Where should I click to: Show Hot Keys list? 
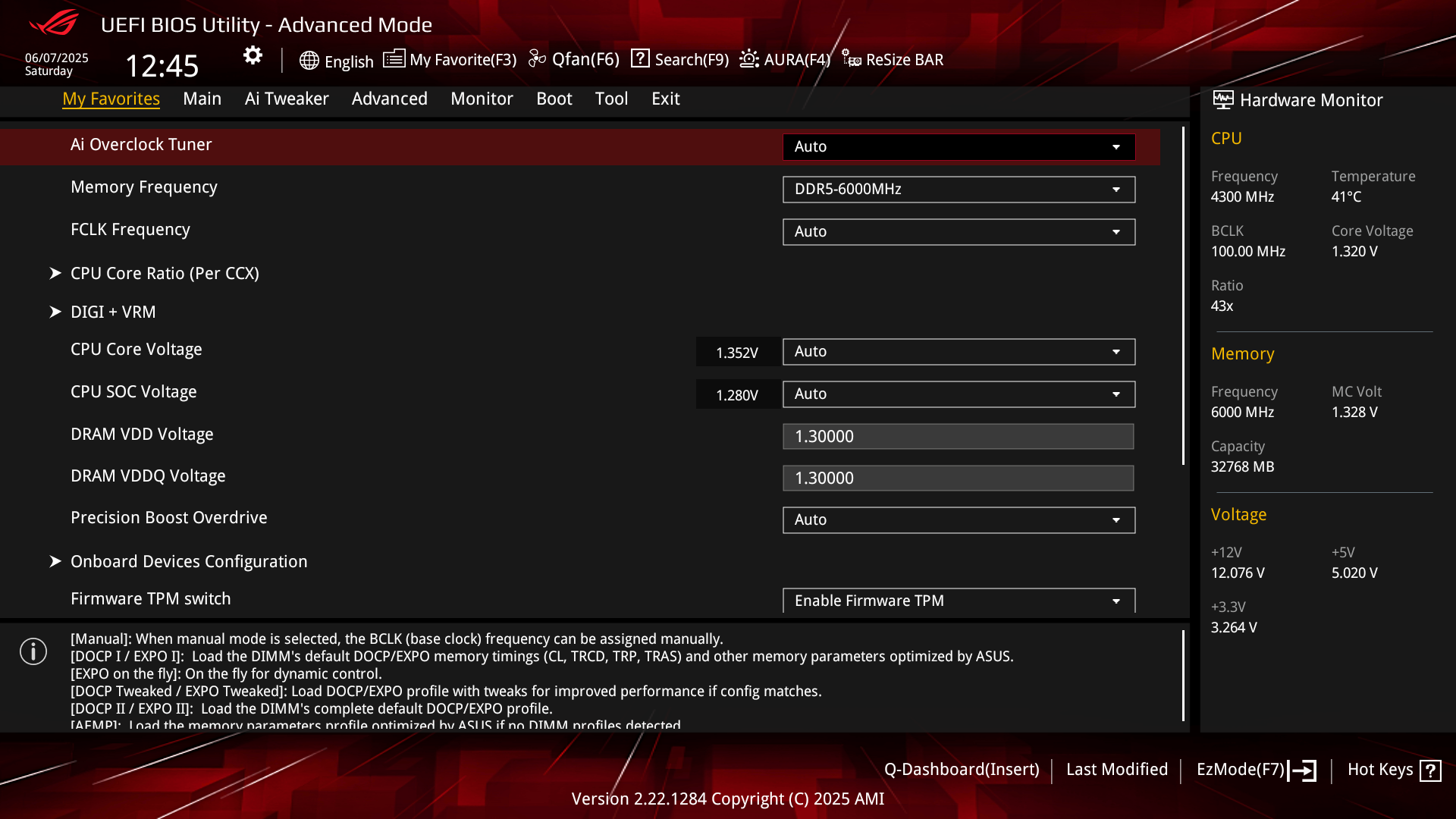coord(1380,769)
